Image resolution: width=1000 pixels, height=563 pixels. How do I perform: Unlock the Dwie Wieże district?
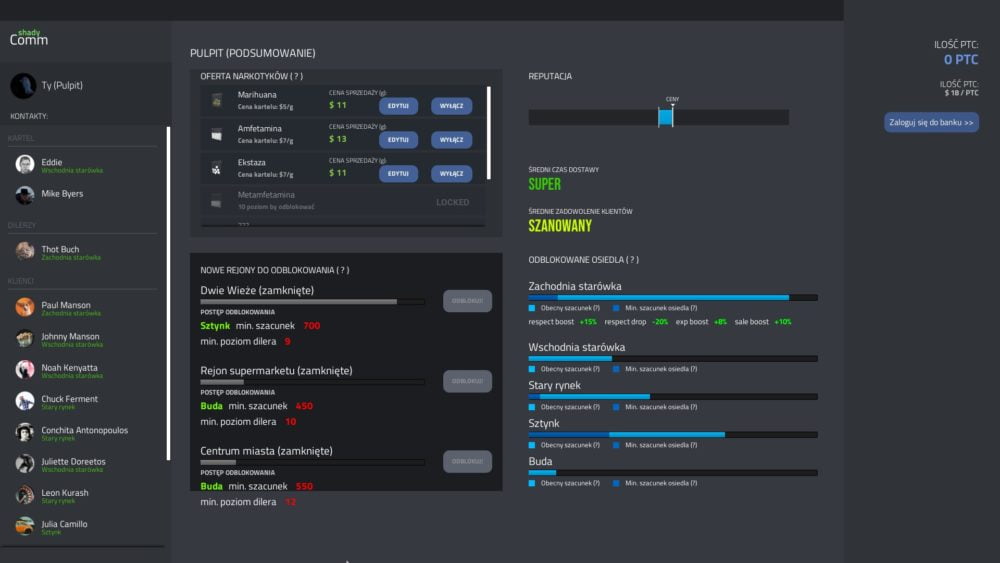pos(467,301)
